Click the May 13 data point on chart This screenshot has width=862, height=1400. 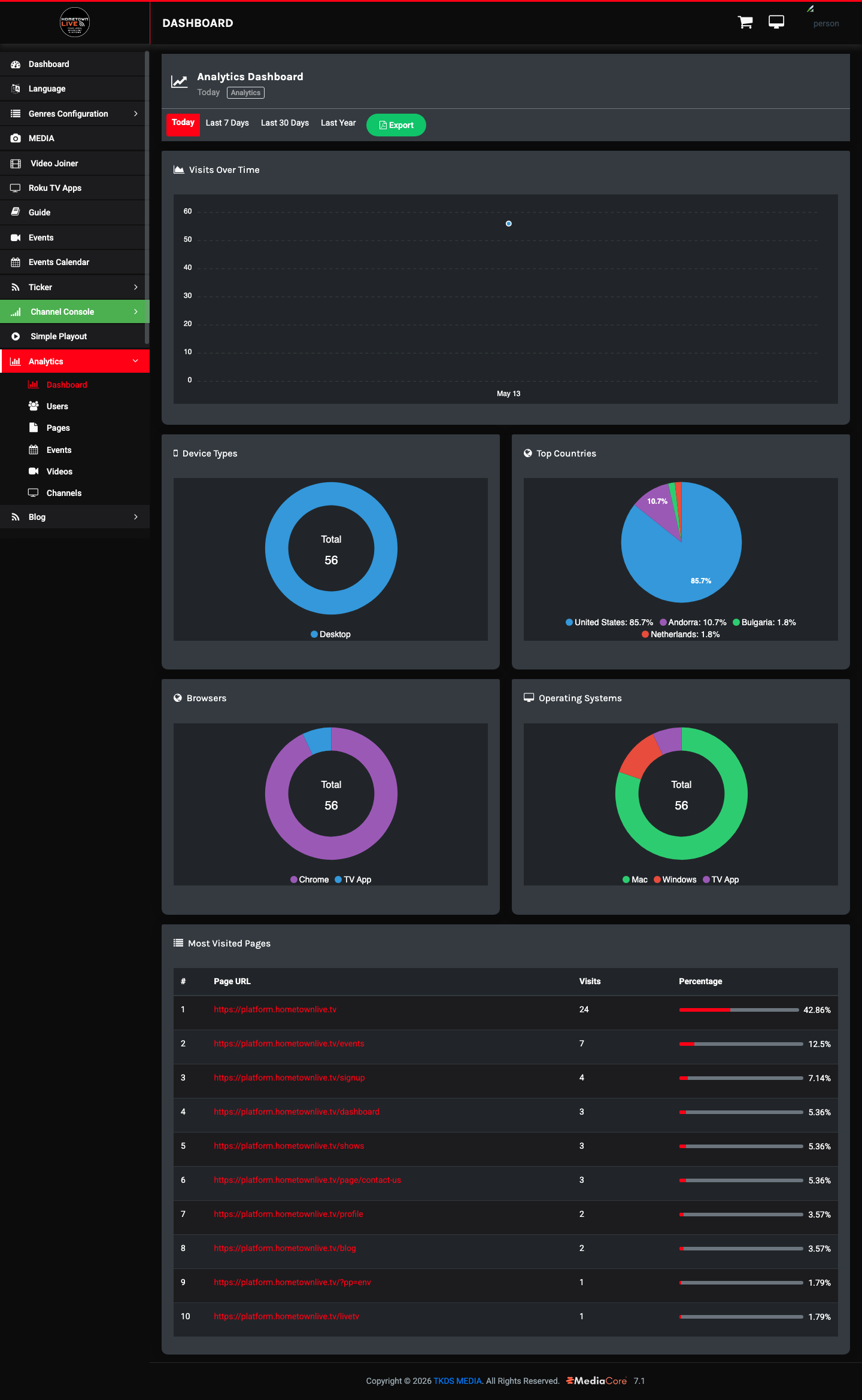(x=509, y=224)
